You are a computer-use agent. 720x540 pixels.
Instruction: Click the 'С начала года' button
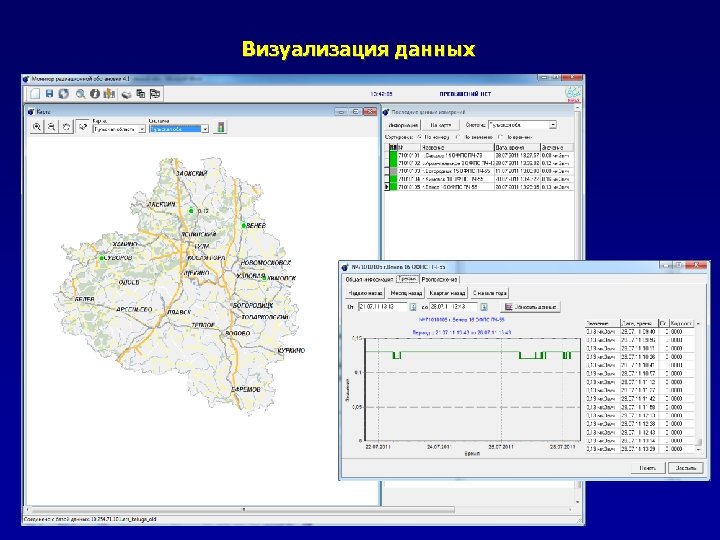click(489, 293)
